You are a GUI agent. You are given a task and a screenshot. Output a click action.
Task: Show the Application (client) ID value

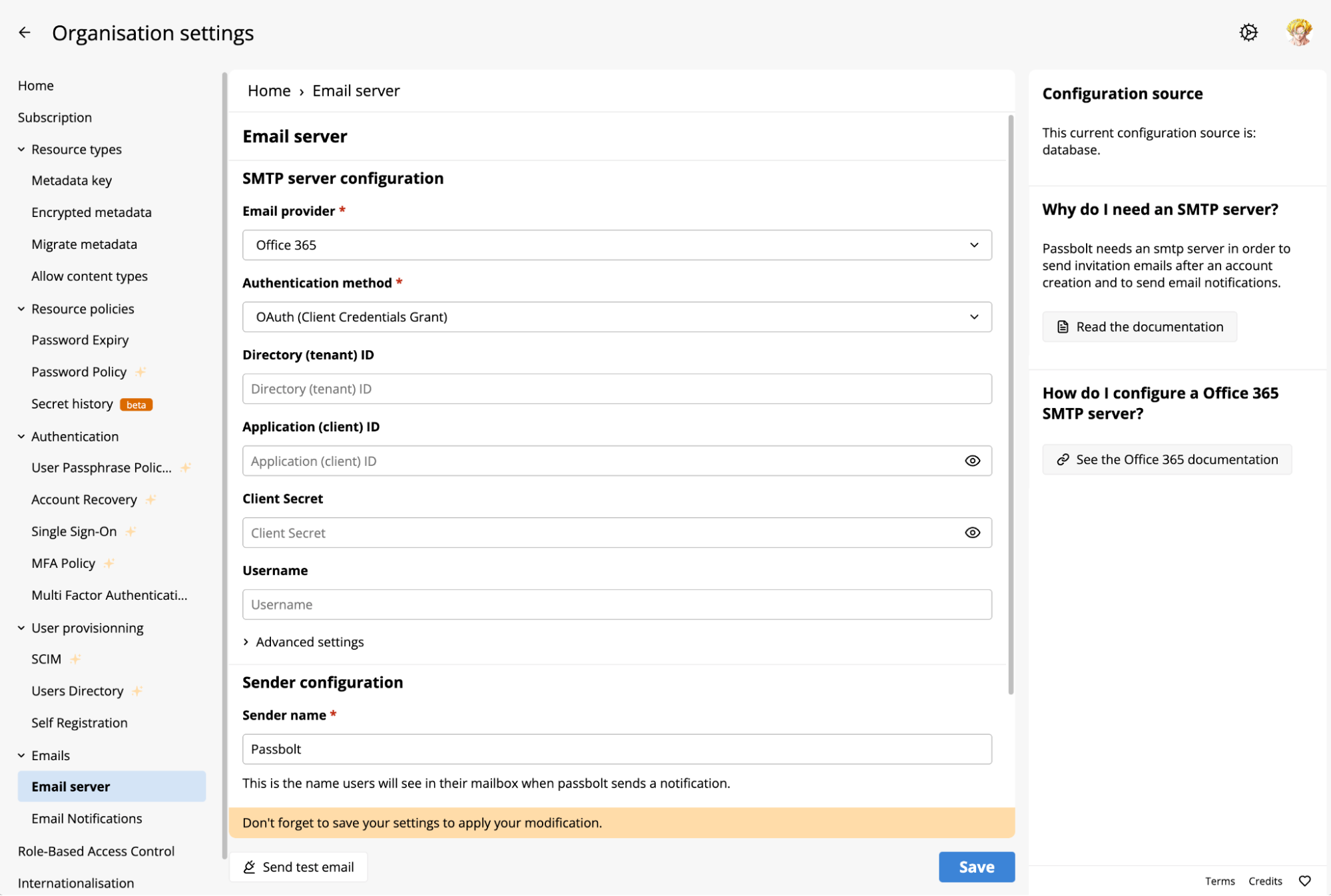972,461
